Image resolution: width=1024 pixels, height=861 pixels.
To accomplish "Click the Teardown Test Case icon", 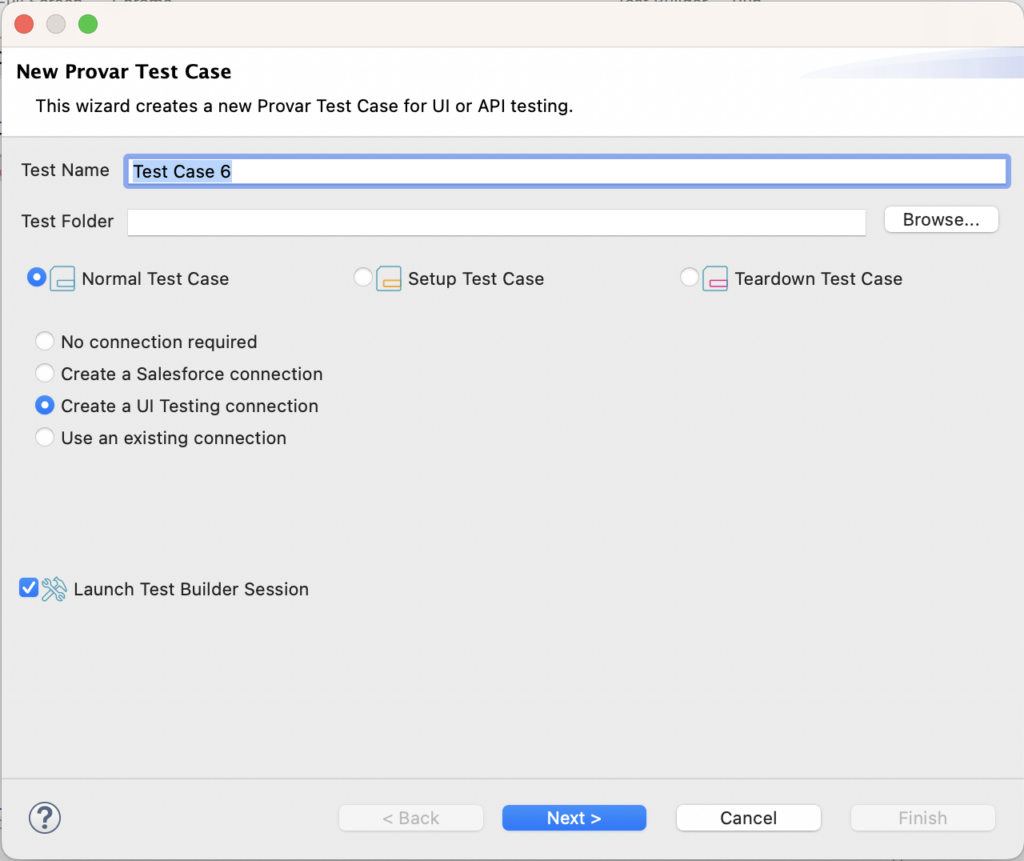I will click(715, 279).
